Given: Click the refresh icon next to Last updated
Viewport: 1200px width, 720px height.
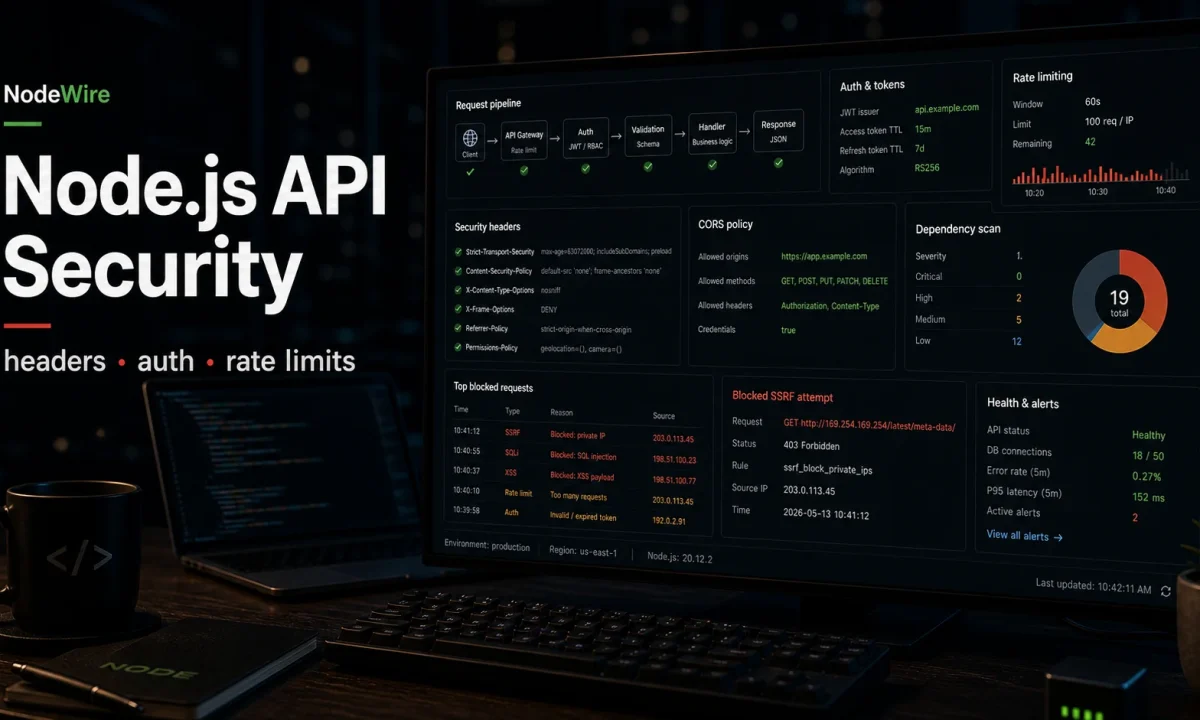Looking at the screenshot, I should tap(1165, 591).
